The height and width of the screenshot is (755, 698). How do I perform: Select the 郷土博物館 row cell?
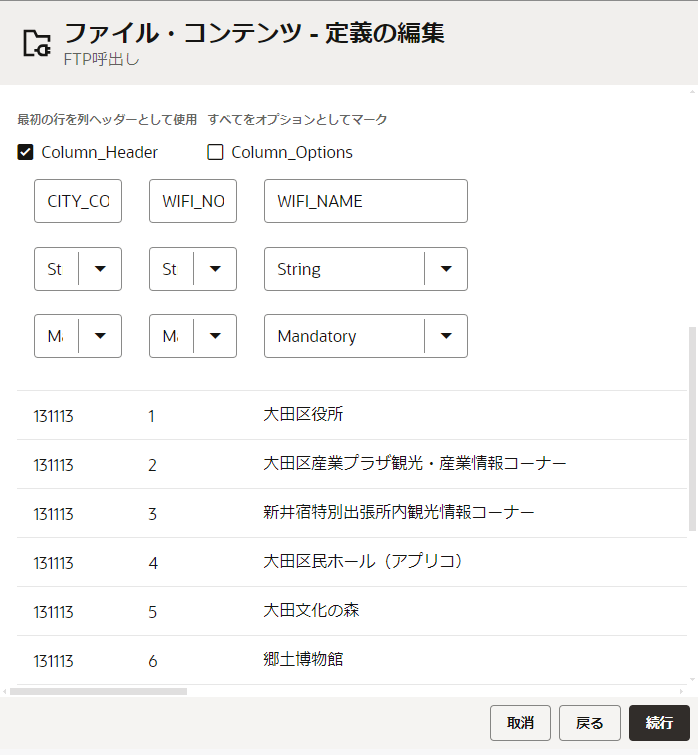303,660
